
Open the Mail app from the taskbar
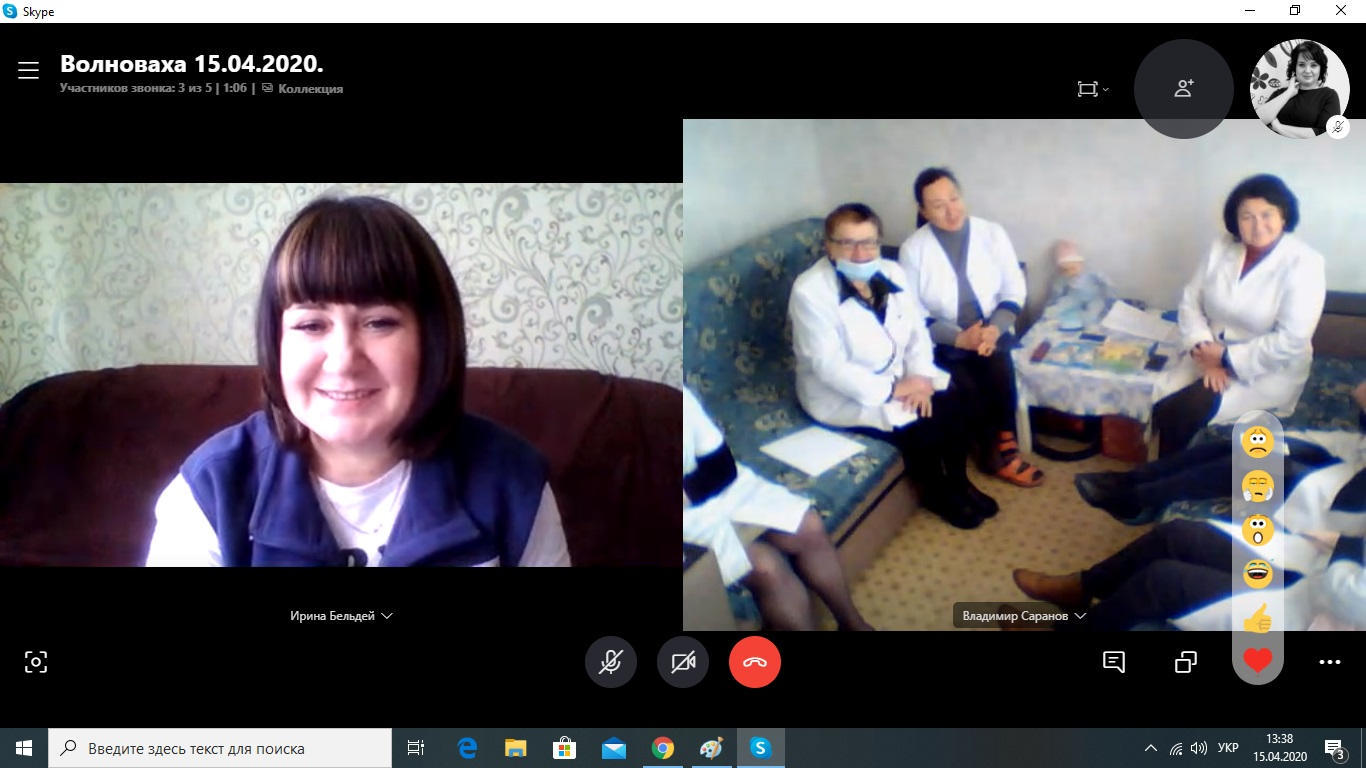(x=613, y=748)
